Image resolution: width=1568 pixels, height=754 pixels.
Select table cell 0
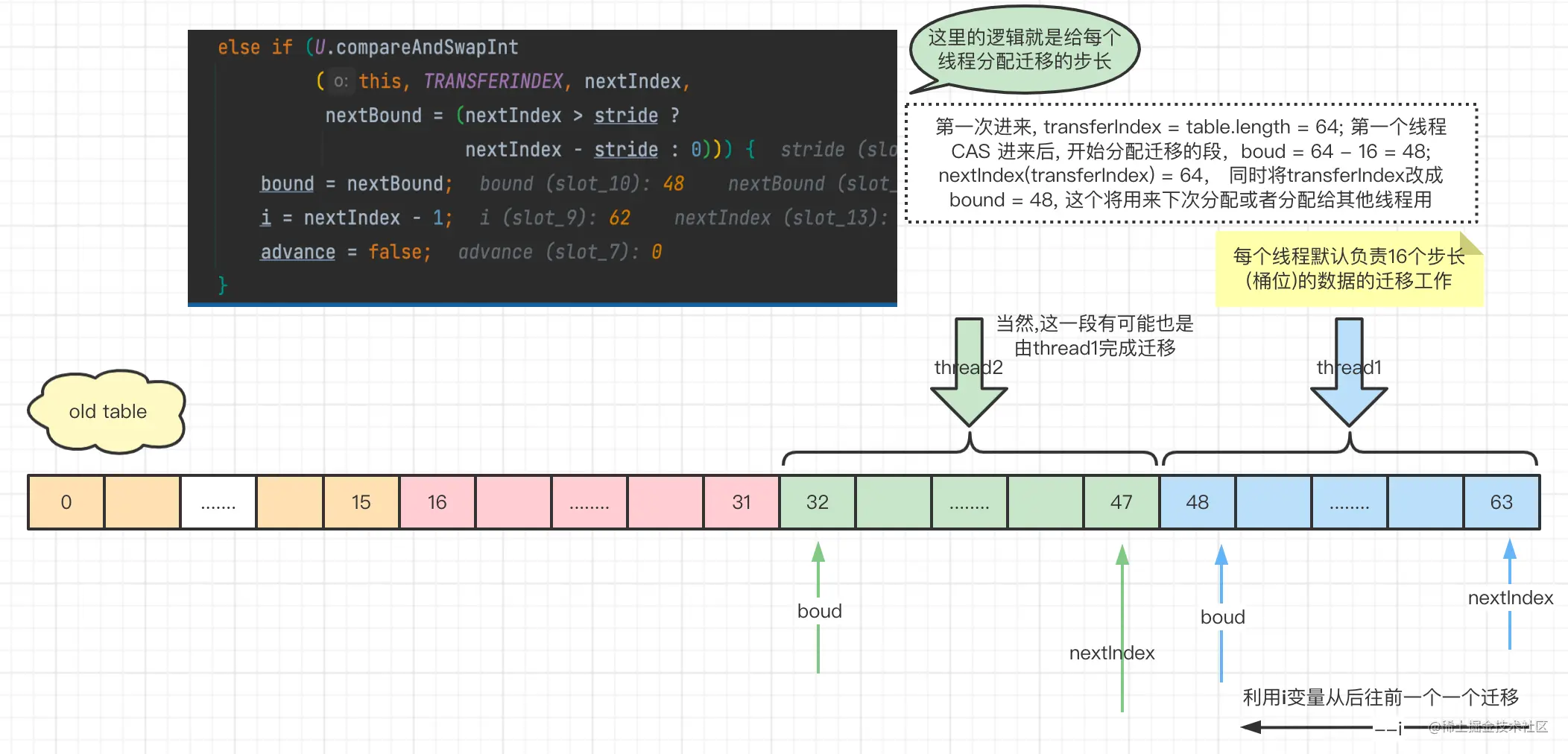(66, 502)
